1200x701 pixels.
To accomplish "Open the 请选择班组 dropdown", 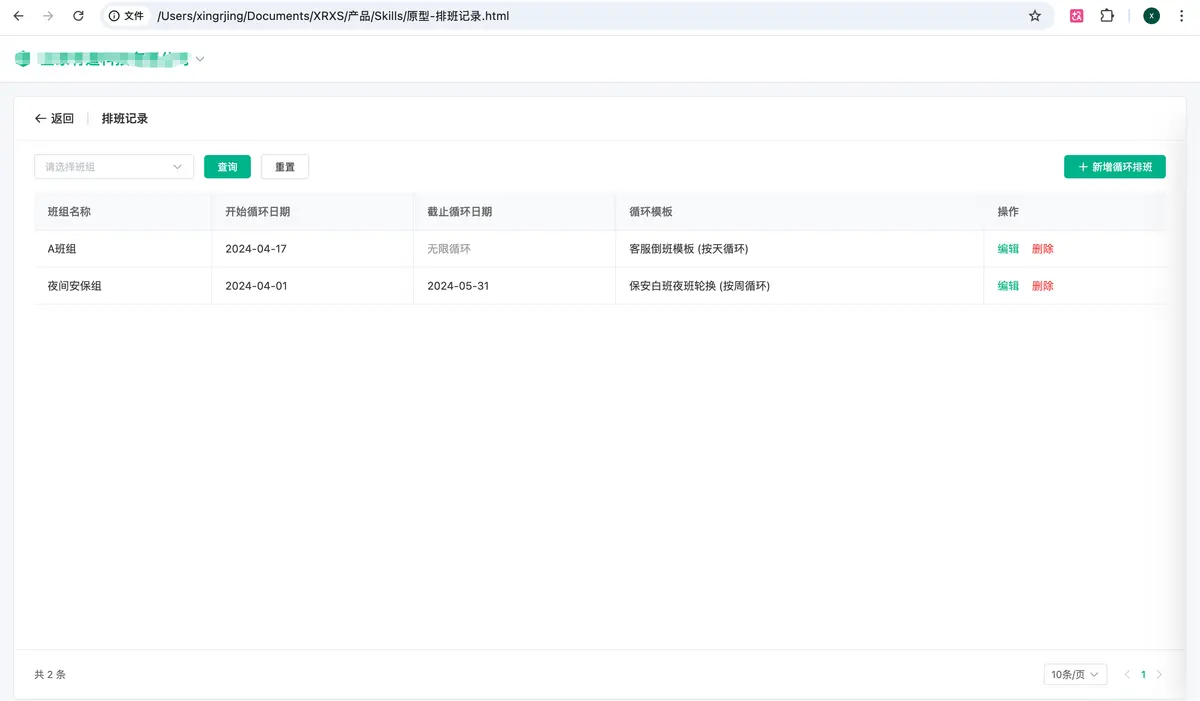I will [x=114, y=167].
